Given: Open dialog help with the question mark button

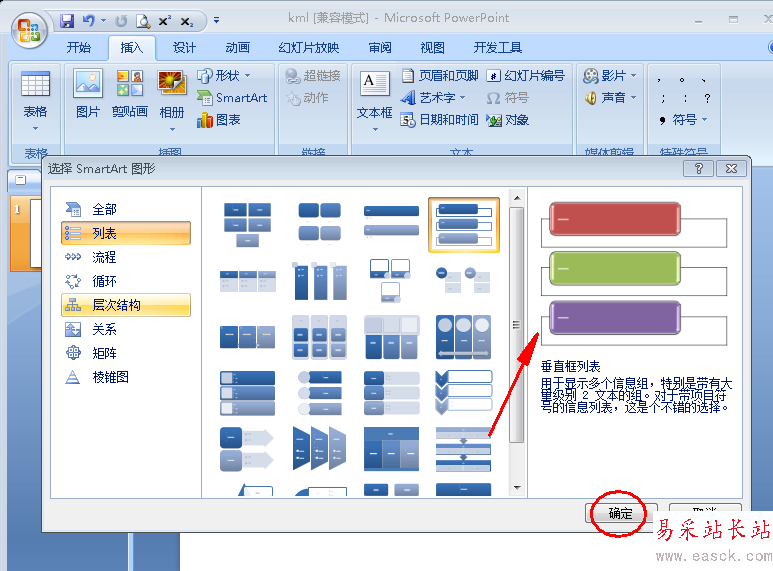Looking at the screenshot, I should [698, 169].
